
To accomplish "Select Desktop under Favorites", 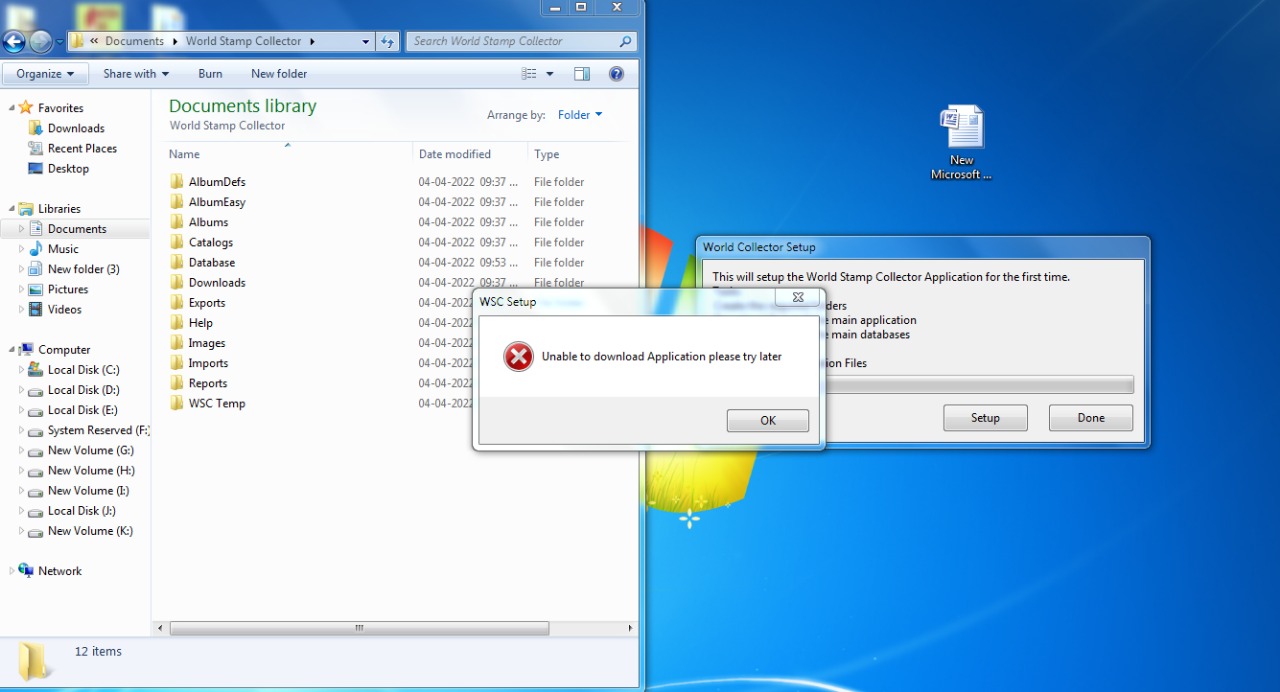I will coord(68,169).
